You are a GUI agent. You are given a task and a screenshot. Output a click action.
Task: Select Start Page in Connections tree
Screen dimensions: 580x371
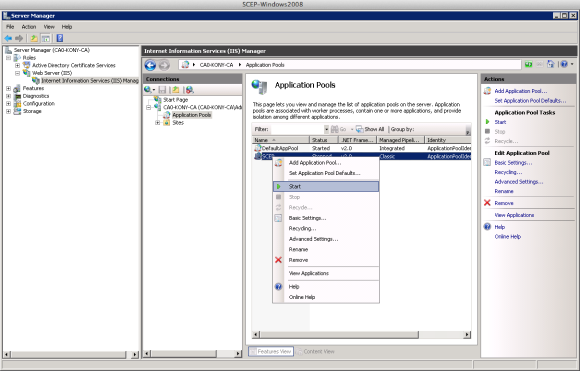point(175,100)
